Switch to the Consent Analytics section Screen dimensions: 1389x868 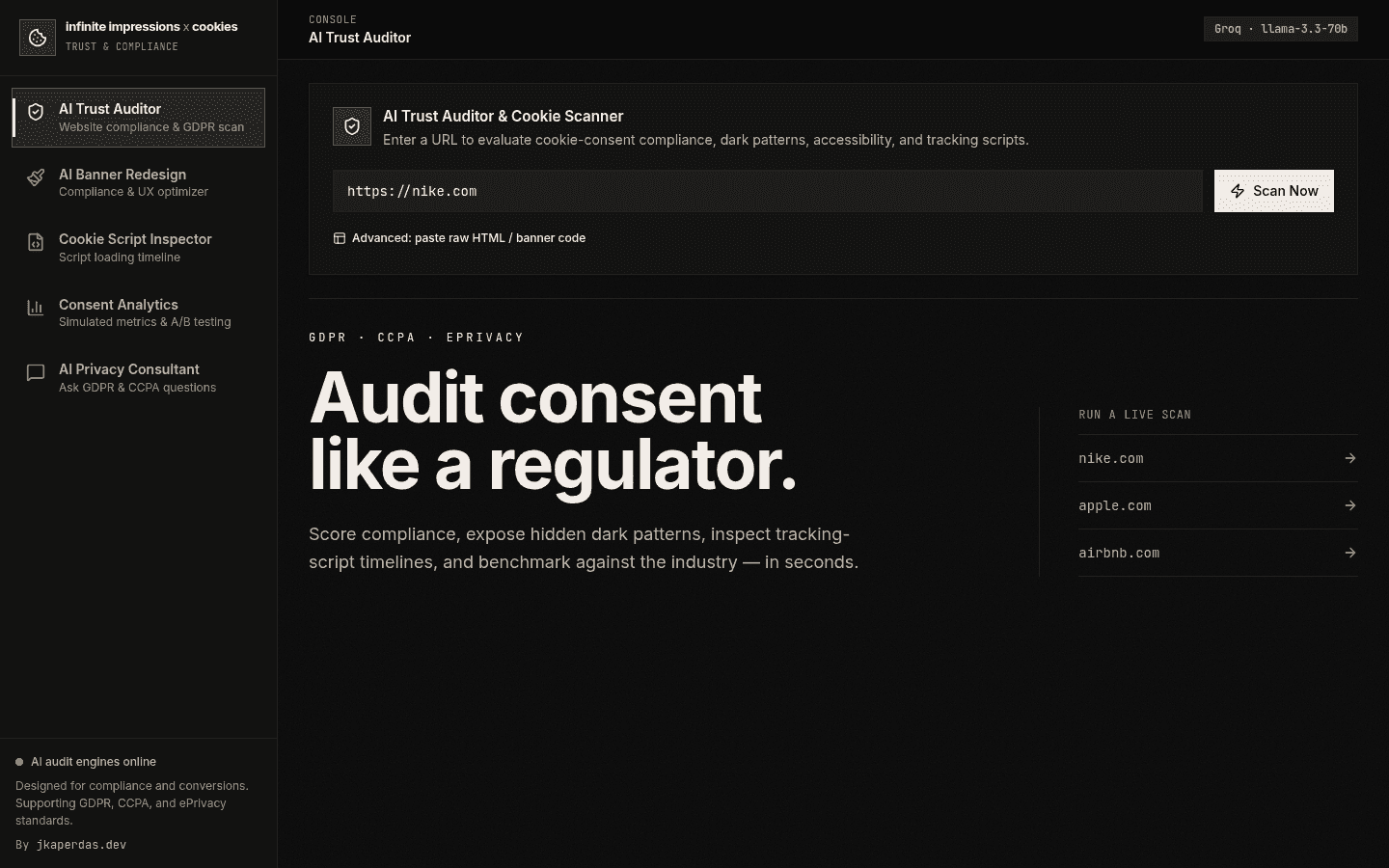[138, 312]
